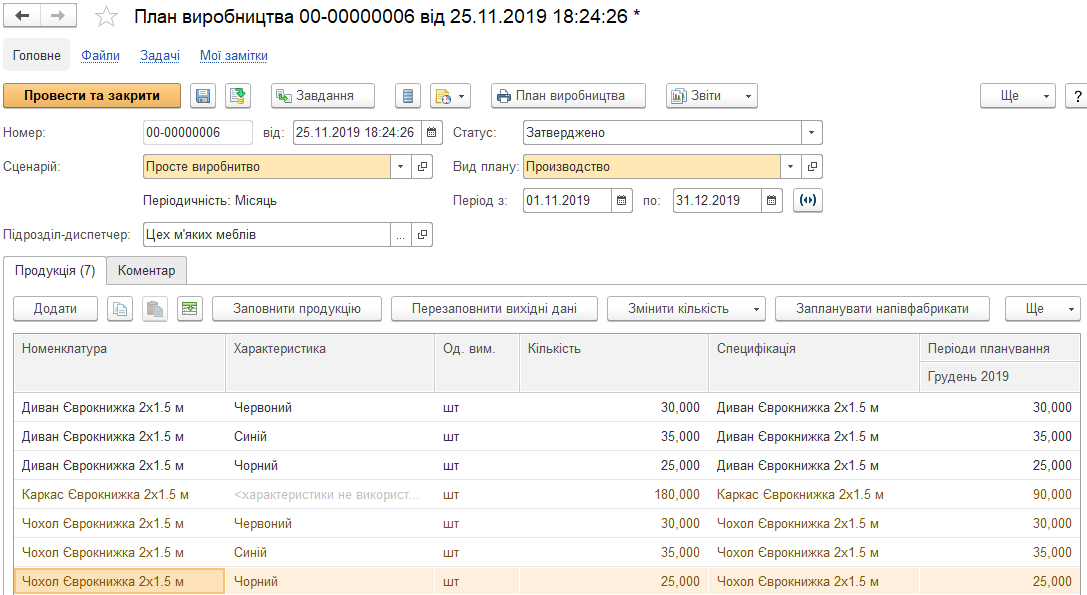Viewport: 1087px width, 595px height.
Task: Expand the Статус dropdown list
Action: tap(811, 132)
